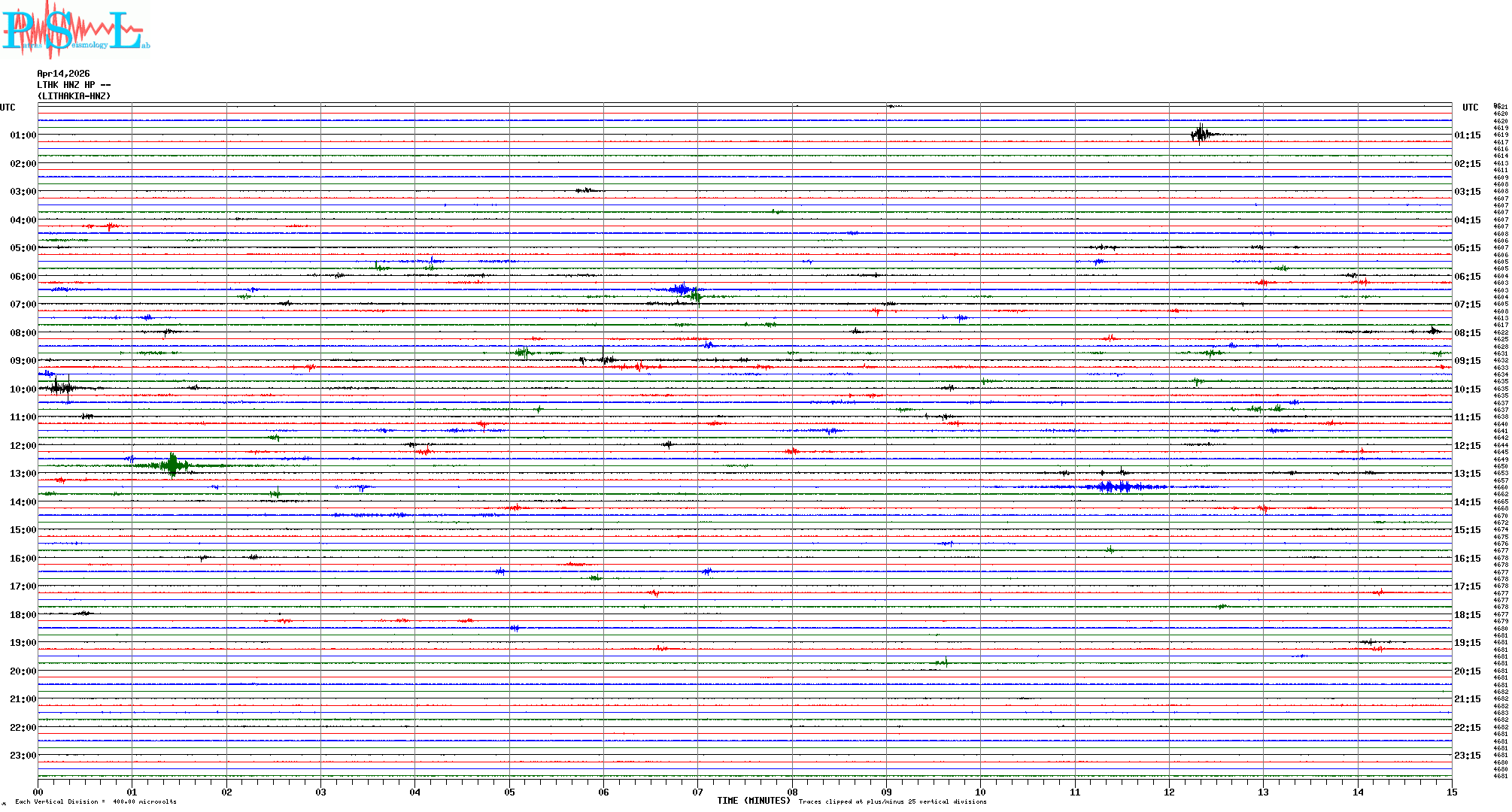1512x812 pixels.
Task: Click the PSL Seismology Lab logo
Action: [75, 30]
